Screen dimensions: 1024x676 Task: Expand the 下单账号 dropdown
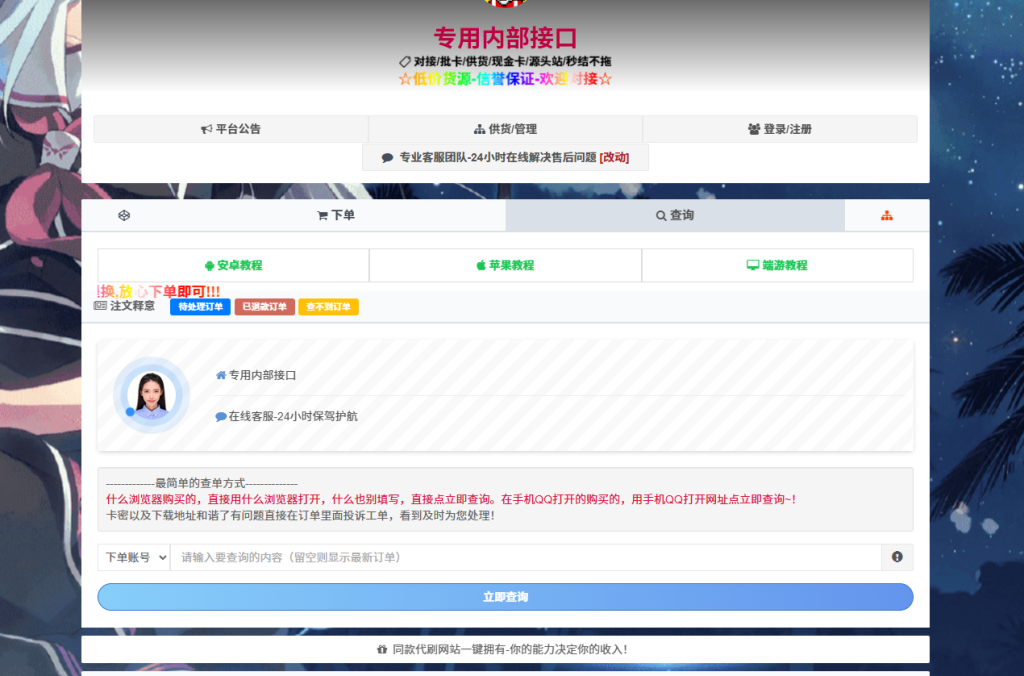click(134, 557)
